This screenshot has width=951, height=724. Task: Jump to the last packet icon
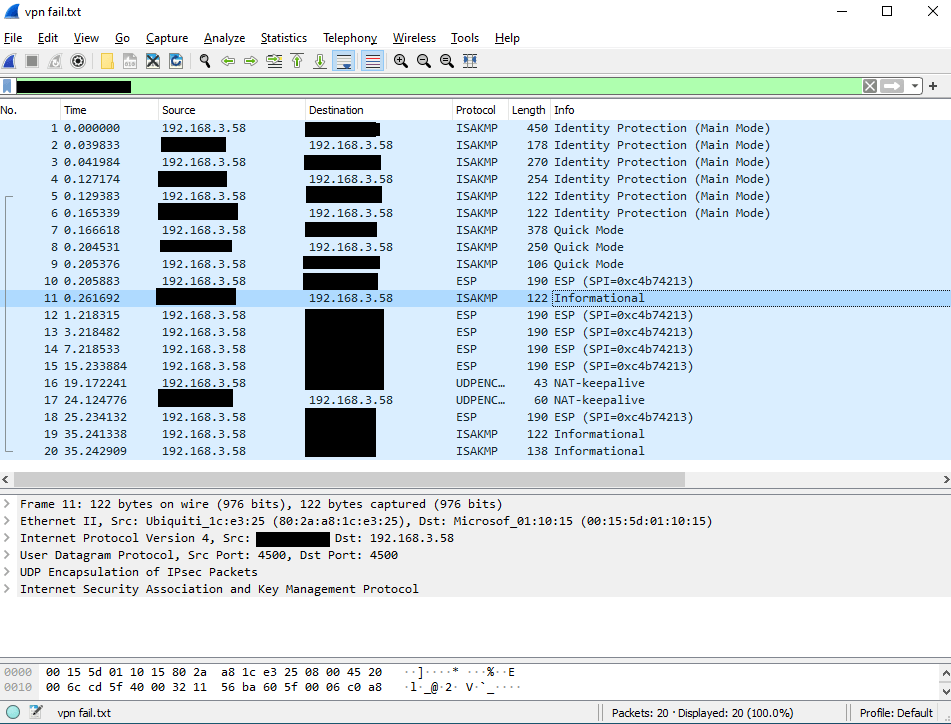pyautogui.click(x=320, y=61)
